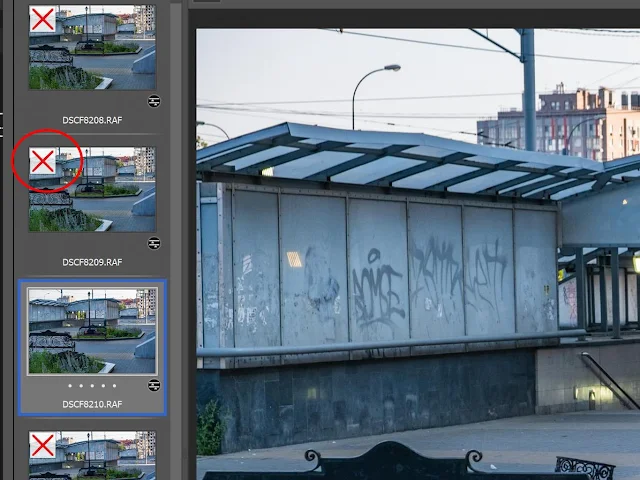The image size is (640, 480).
Task: Click the edit settings badge on DSCF8208.RAF
Action: (154, 101)
